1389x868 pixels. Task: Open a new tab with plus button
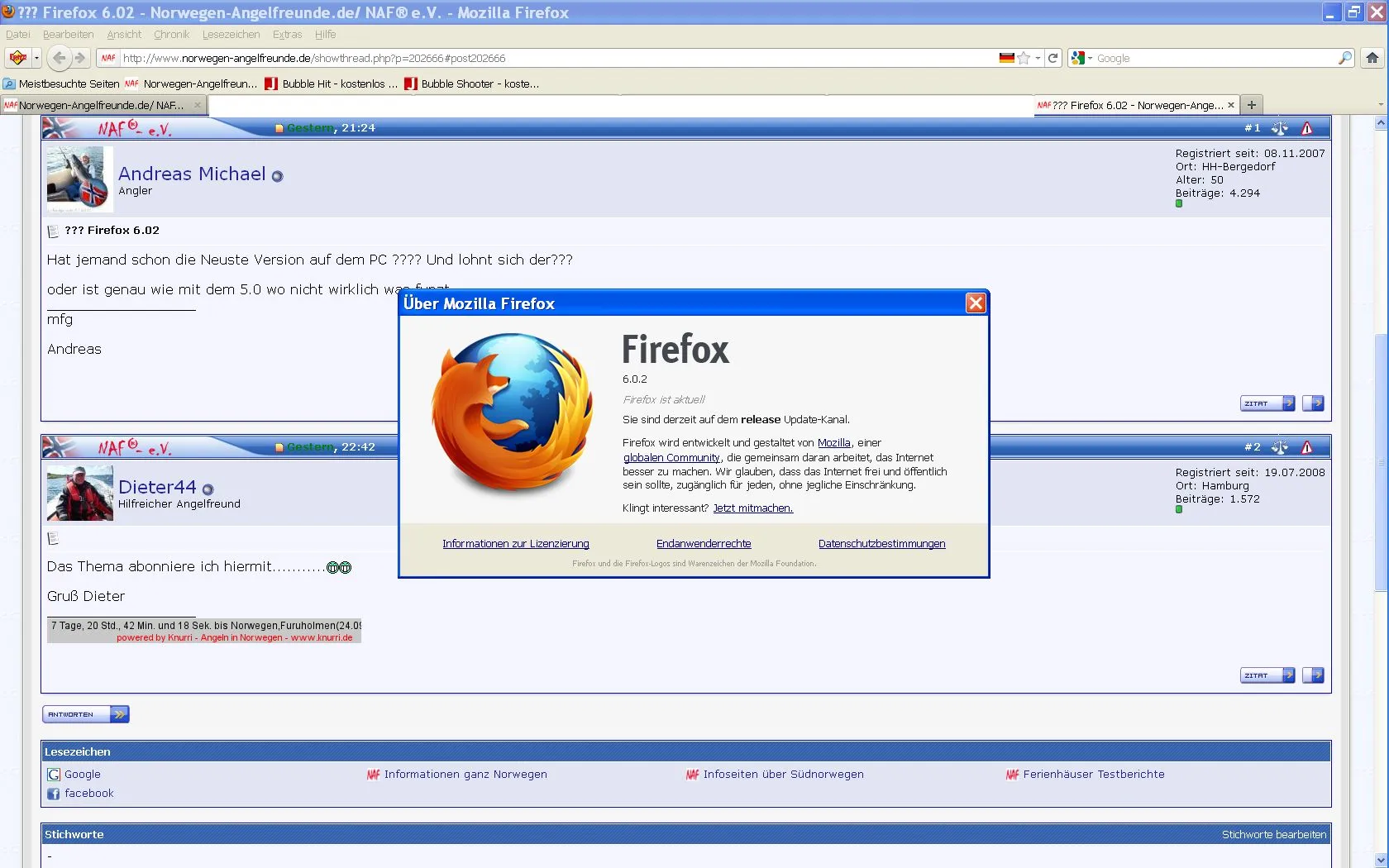1252,105
